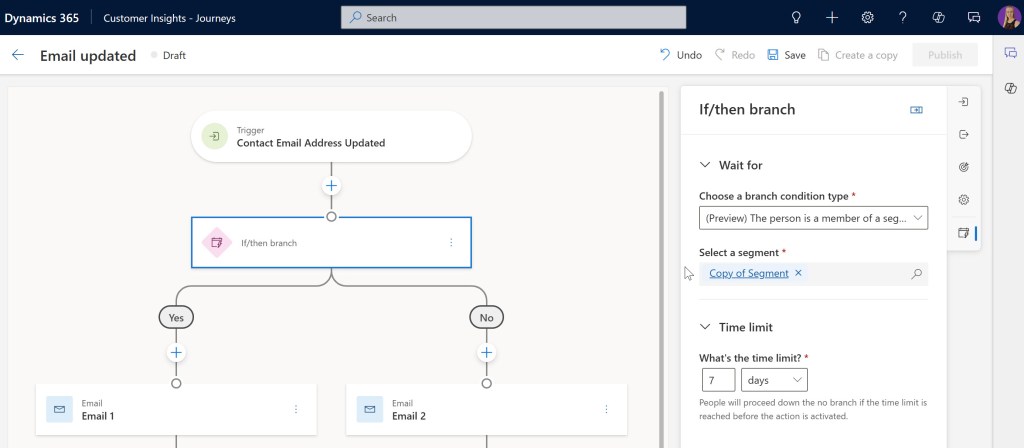Screen dimensions: 1024x448
Task: Open the three-dot menu on Email 1 tile
Action: tap(296, 409)
